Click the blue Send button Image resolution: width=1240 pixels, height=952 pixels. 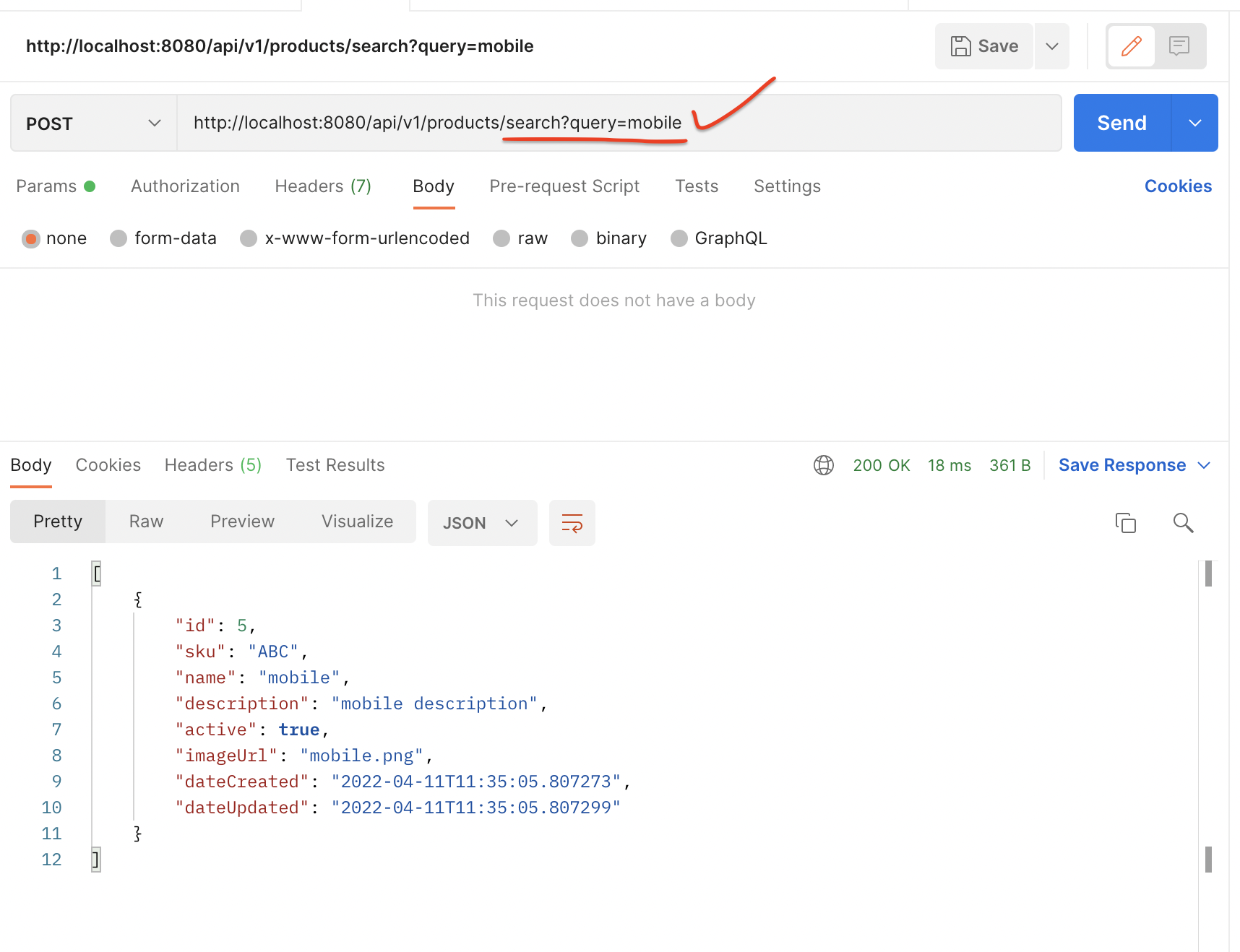1121,123
